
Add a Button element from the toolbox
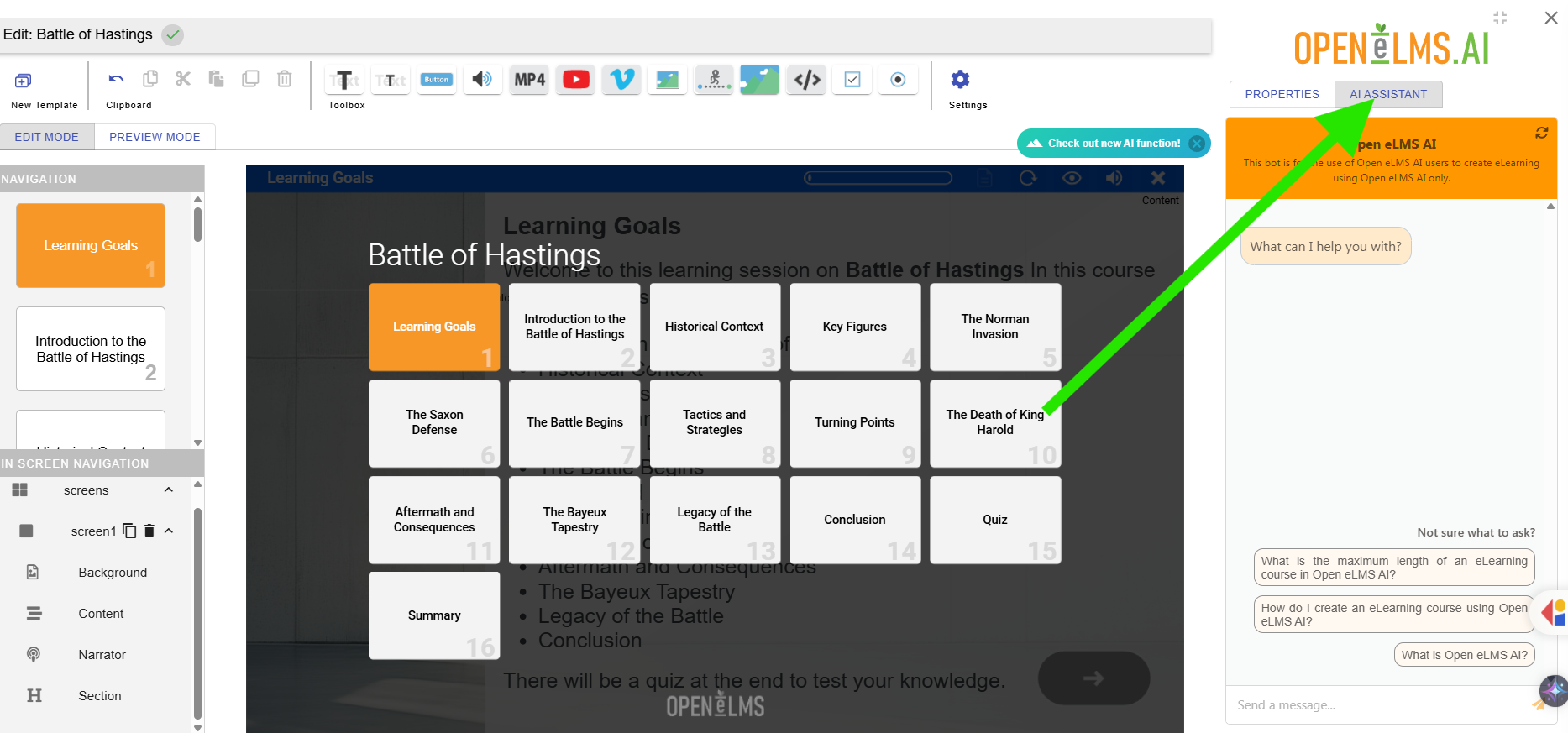pyautogui.click(x=437, y=80)
